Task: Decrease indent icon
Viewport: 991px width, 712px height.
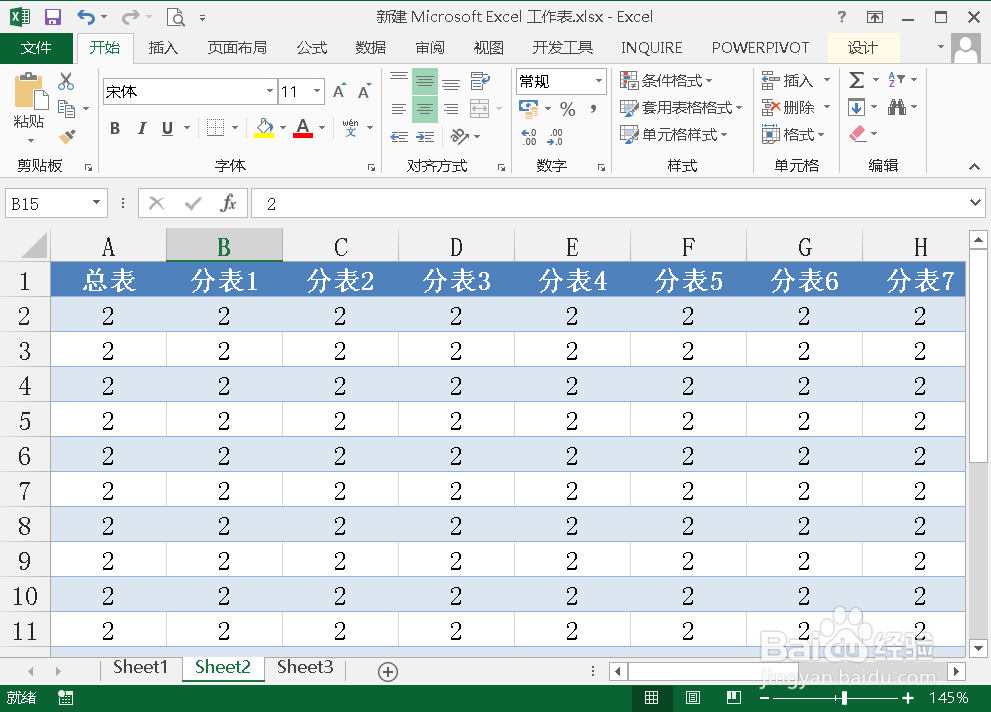Action: pyautogui.click(x=399, y=136)
